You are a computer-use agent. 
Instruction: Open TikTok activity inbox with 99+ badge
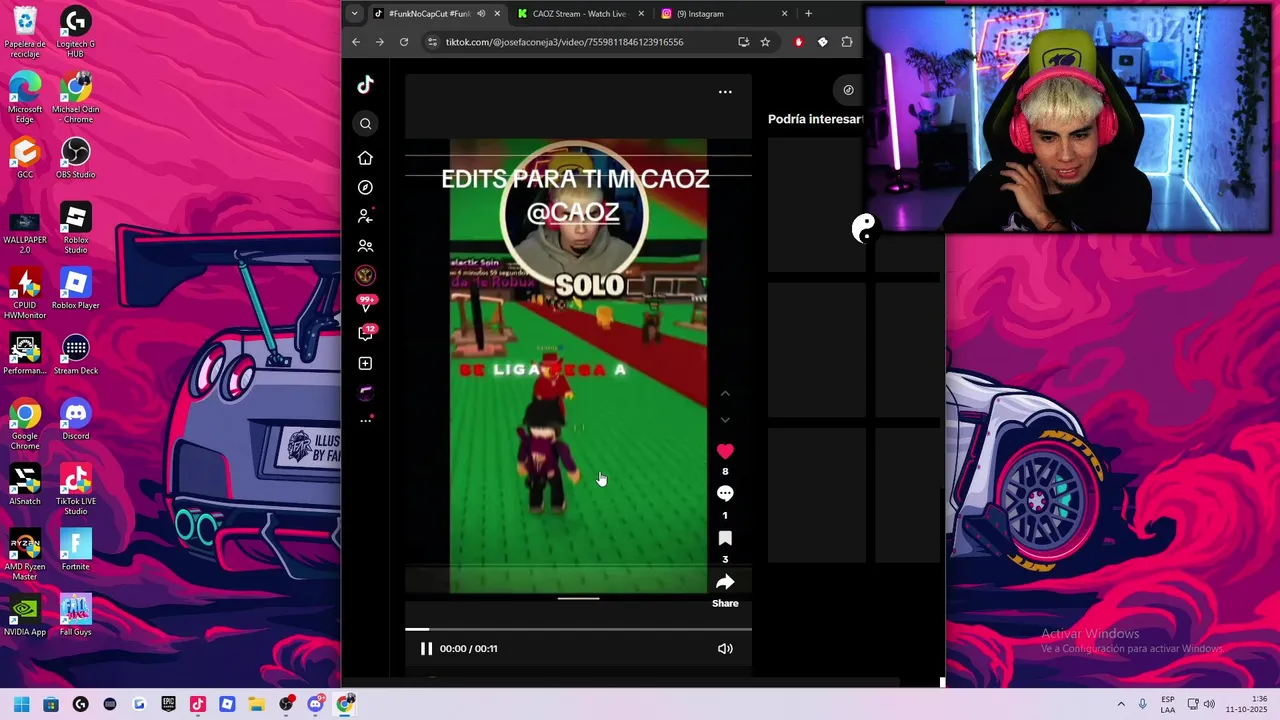pos(366,304)
